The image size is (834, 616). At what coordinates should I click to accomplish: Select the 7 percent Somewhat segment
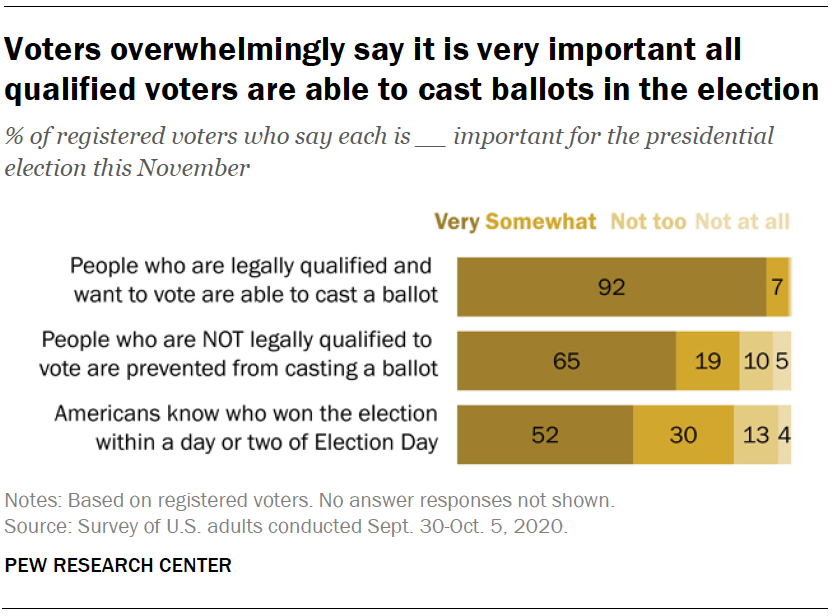coord(778,287)
